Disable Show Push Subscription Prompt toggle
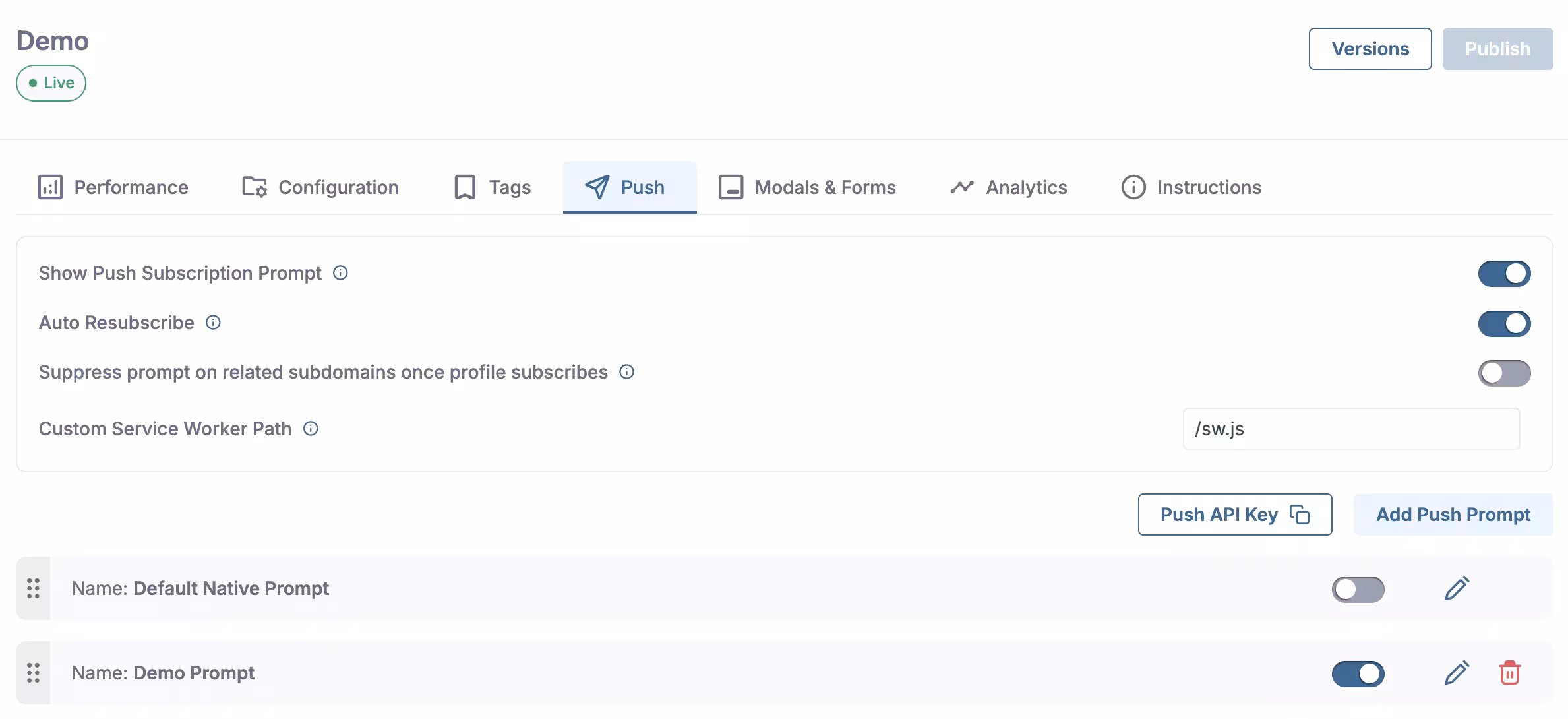 point(1504,274)
